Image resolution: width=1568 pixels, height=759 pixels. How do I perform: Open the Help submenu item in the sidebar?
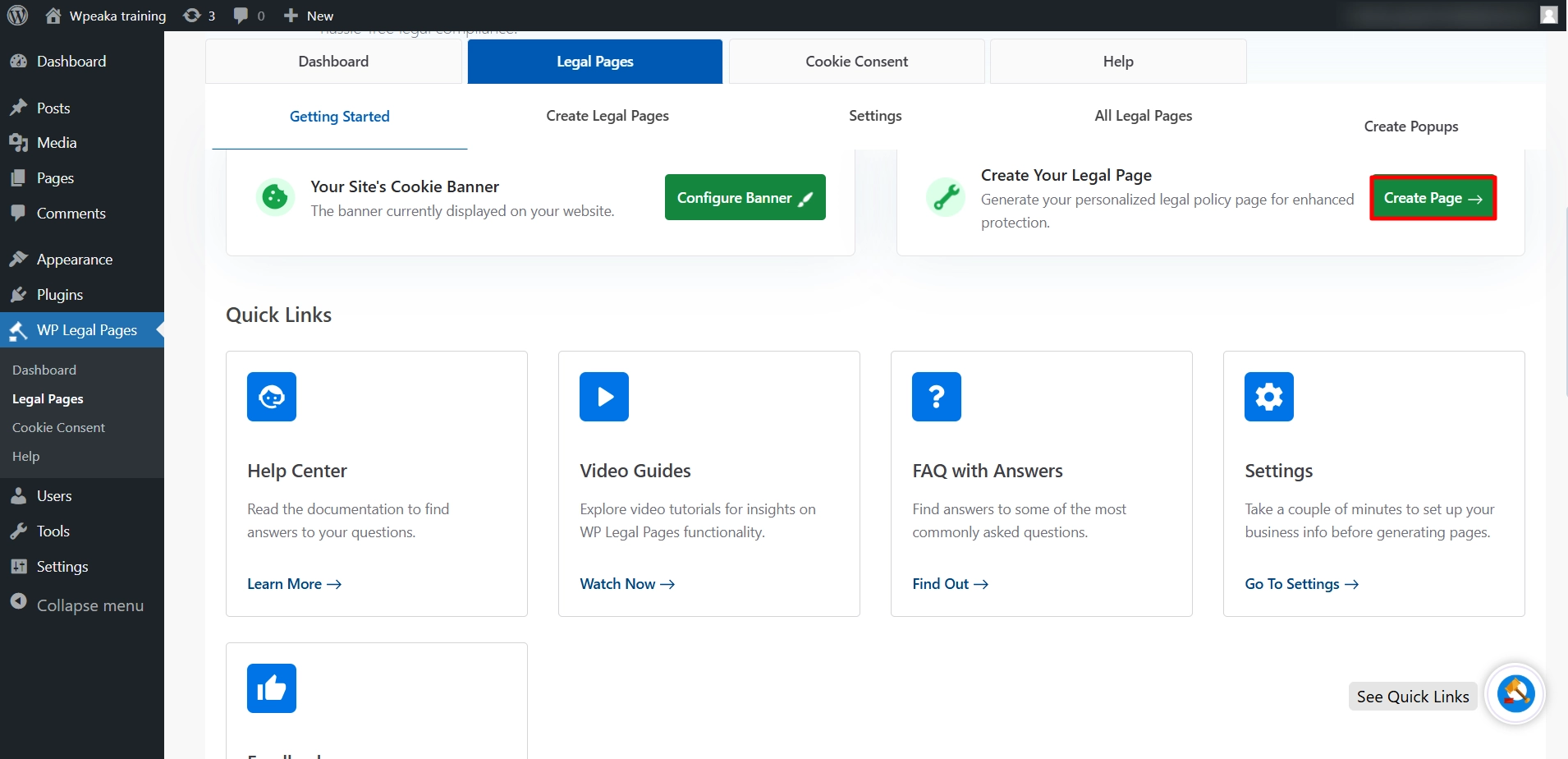coord(25,457)
